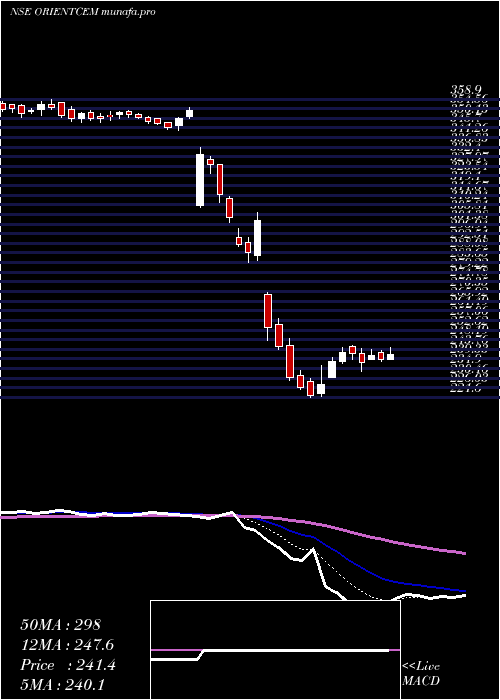Click the 12MA : 247.6 value
This screenshot has height=700, width=500.
click(x=67, y=645)
